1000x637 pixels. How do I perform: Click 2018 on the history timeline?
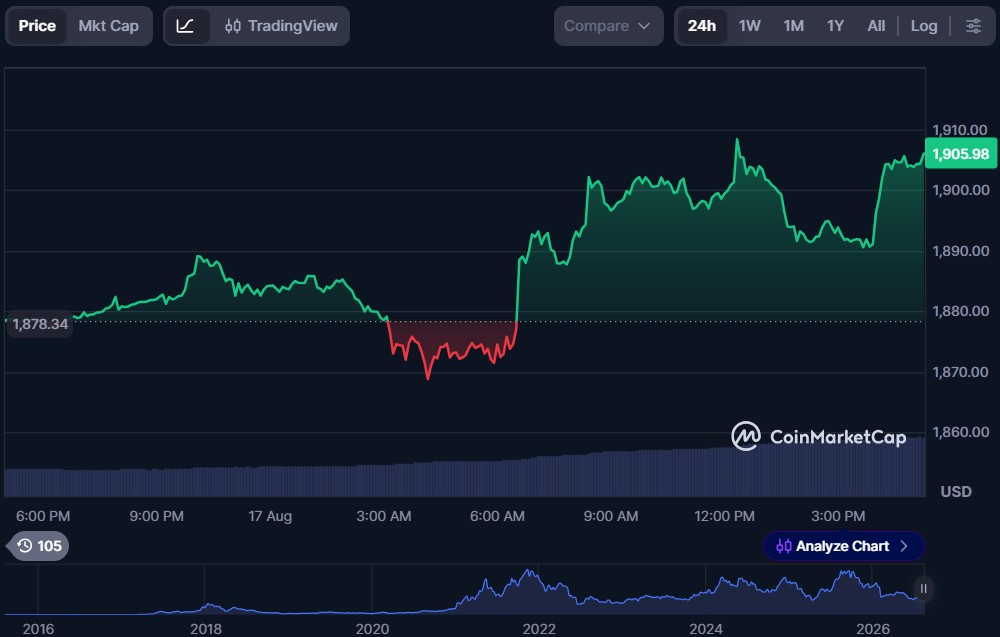click(x=205, y=629)
